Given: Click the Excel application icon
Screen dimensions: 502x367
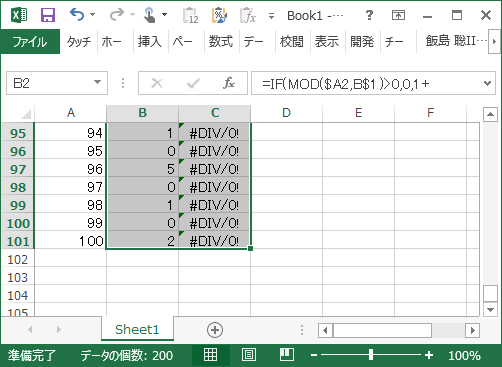Looking at the screenshot, I should 19,15.
